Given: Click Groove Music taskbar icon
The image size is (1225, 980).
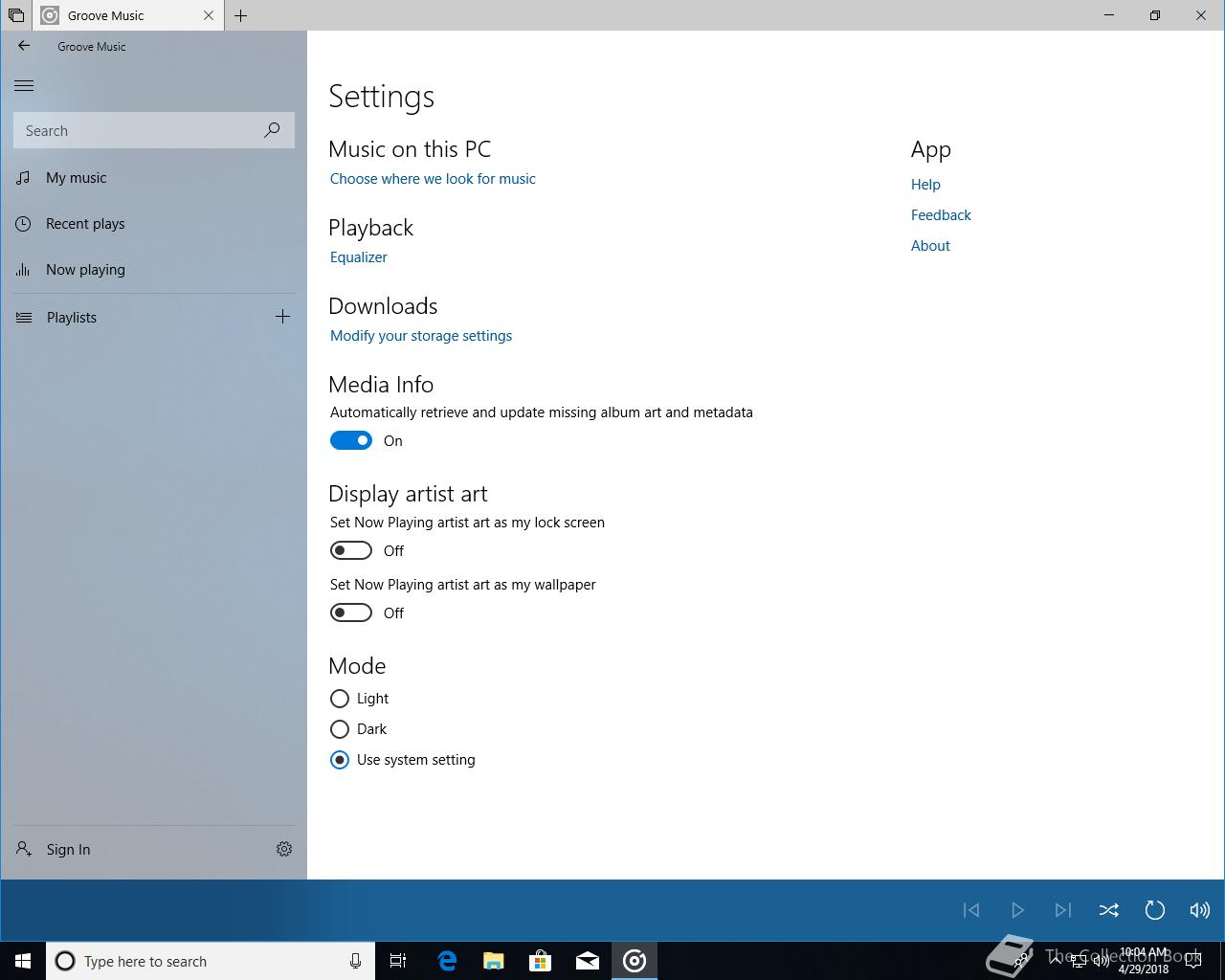Looking at the screenshot, I should 635,961.
